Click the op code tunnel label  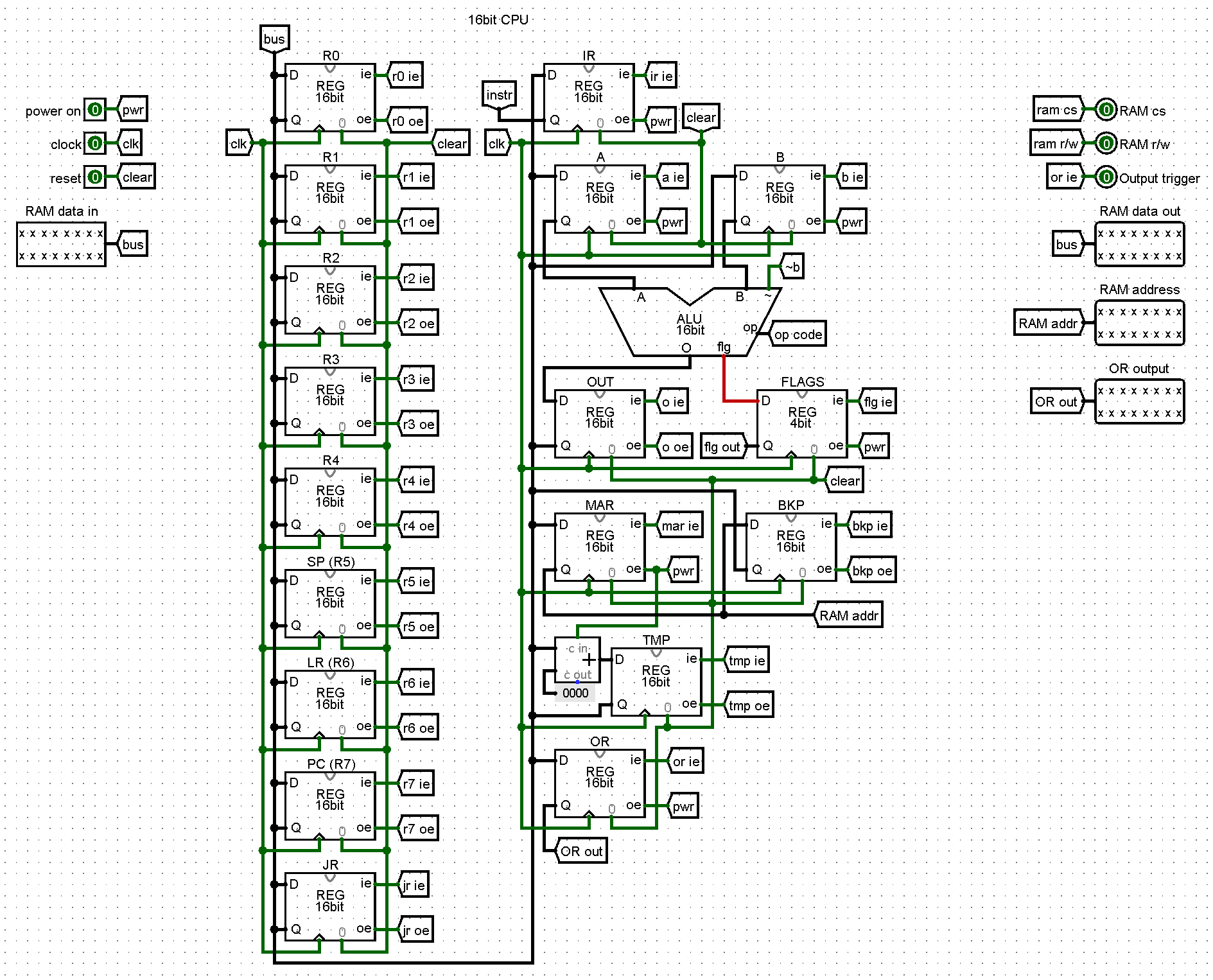pos(798,334)
